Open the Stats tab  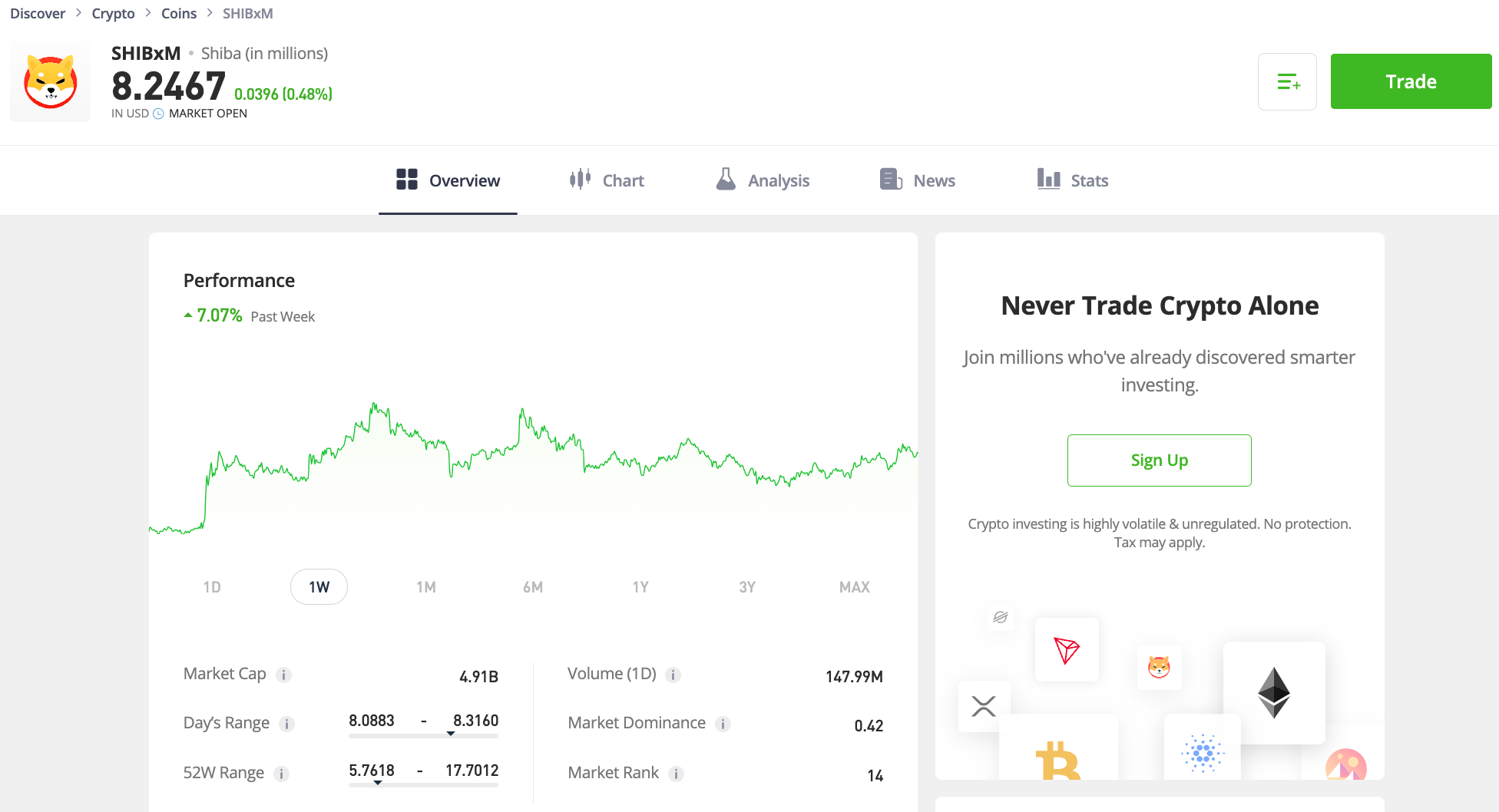click(1073, 180)
